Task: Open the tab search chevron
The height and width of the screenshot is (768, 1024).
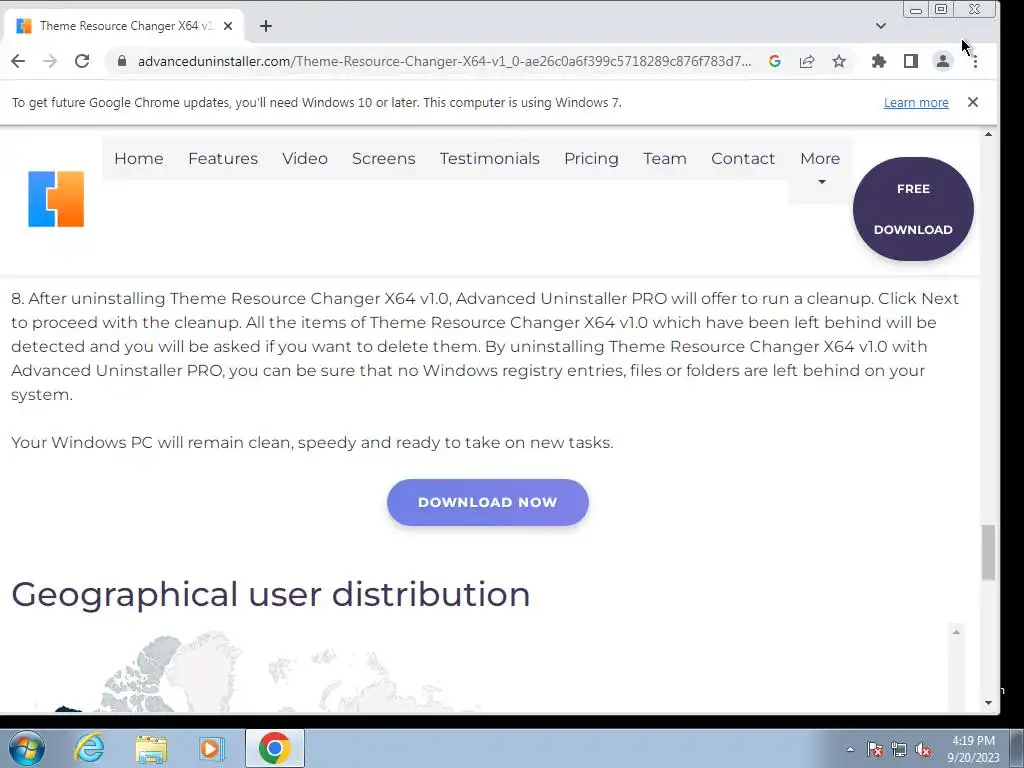Action: point(881,26)
